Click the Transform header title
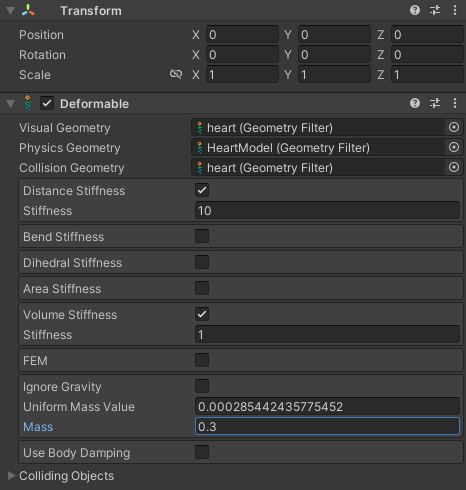This screenshot has width=466, height=490. pyautogui.click(x=91, y=11)
